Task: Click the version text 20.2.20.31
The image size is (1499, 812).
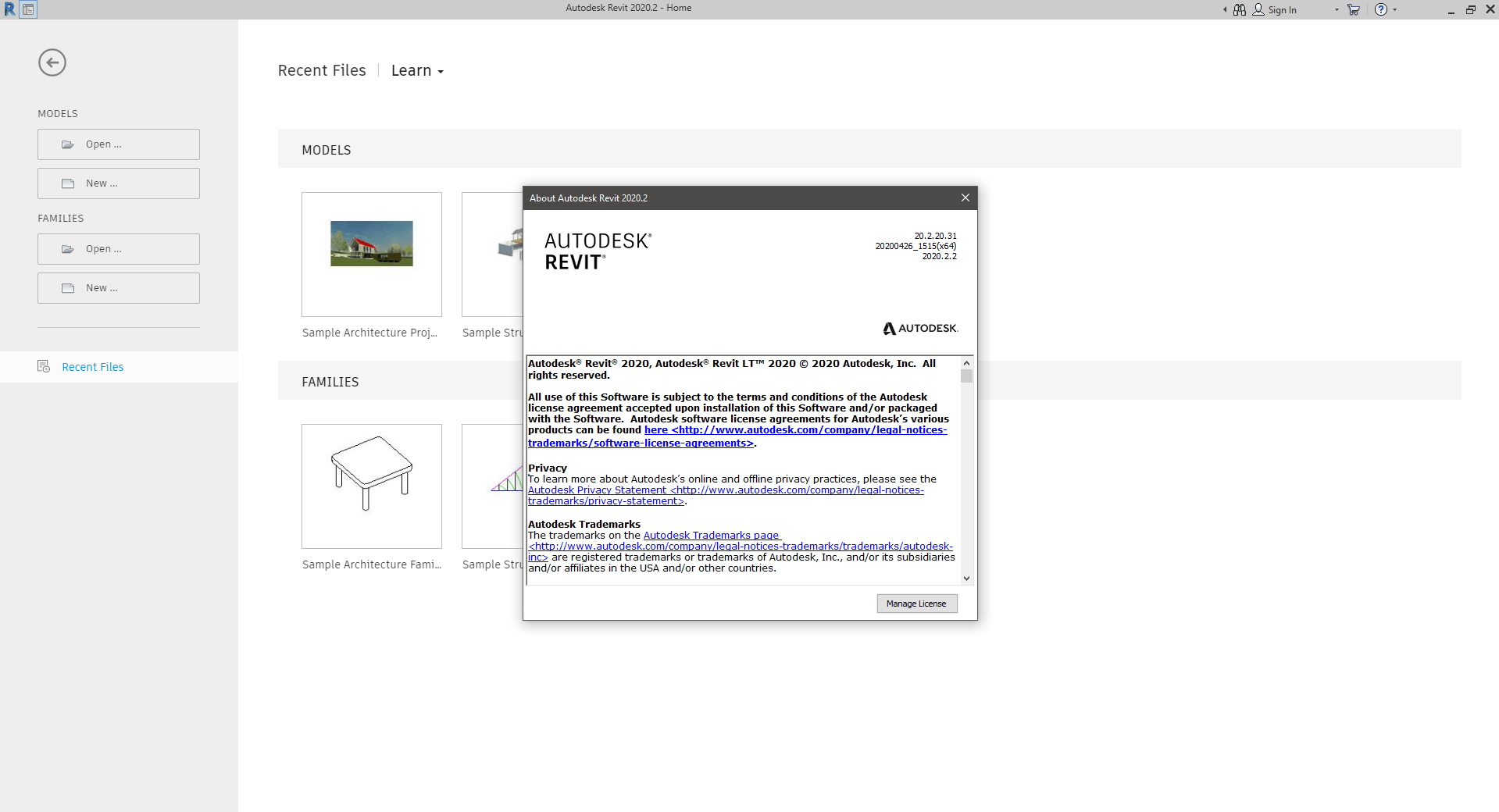Action: 935,236
